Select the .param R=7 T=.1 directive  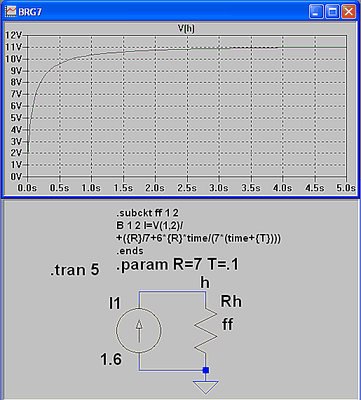pos(177,265)
